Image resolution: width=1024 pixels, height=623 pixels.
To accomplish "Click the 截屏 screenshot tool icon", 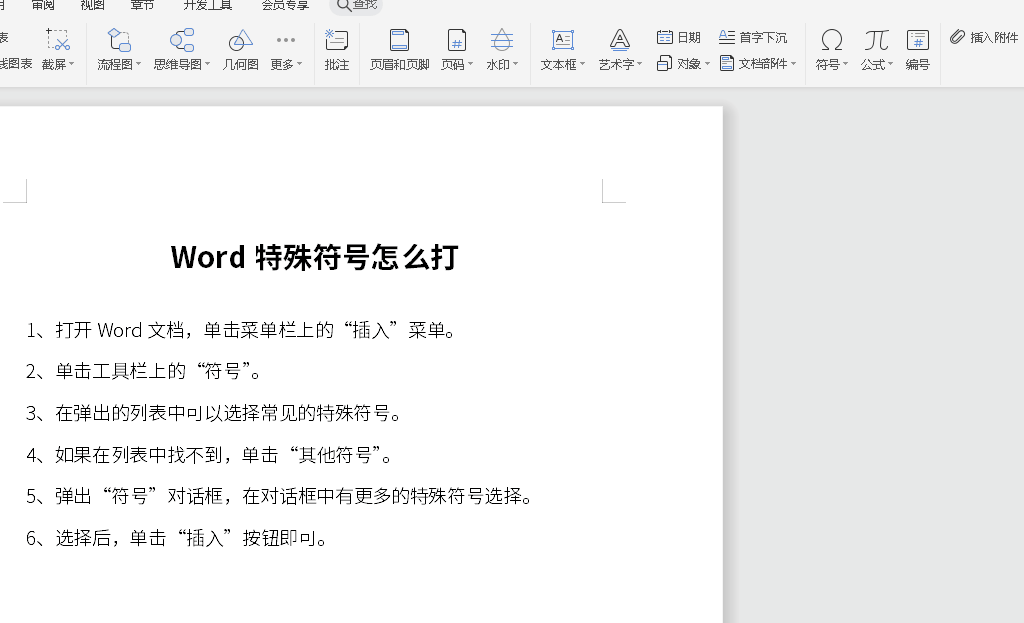I will coord(58,40).
